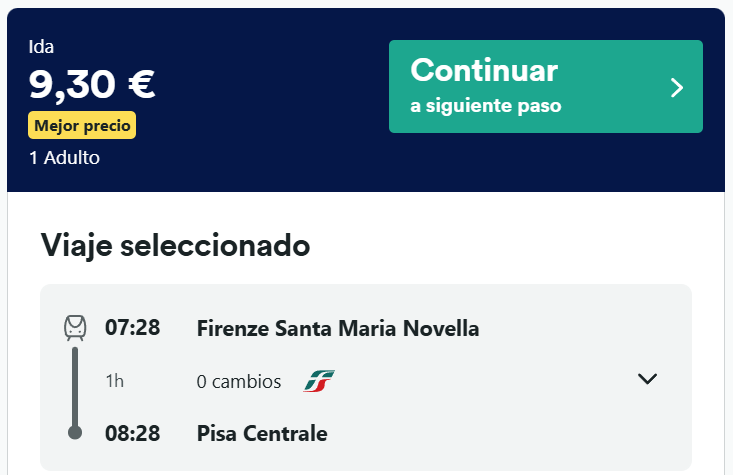733x475 pixels.
Task: Select Firenze Santa Maria Novella station name
Action: click(338, 328)
